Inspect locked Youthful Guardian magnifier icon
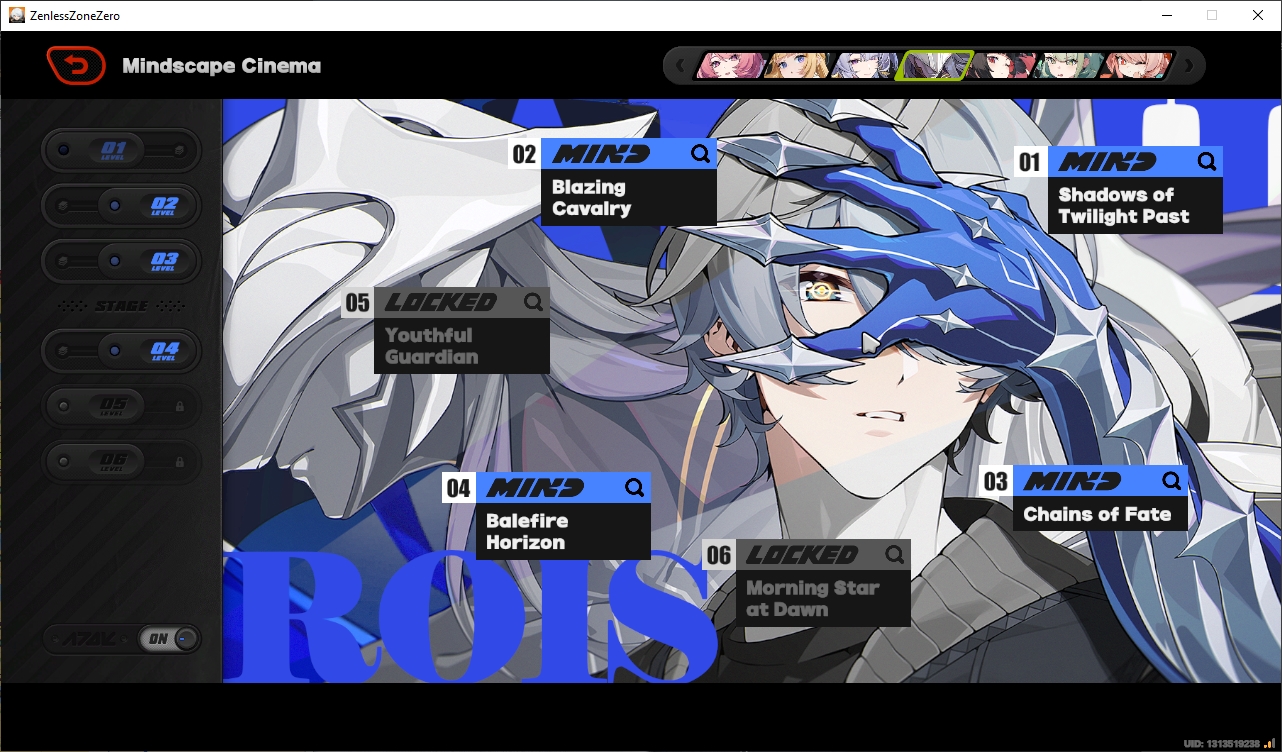The image size is (1282, 752). point(534,302)
